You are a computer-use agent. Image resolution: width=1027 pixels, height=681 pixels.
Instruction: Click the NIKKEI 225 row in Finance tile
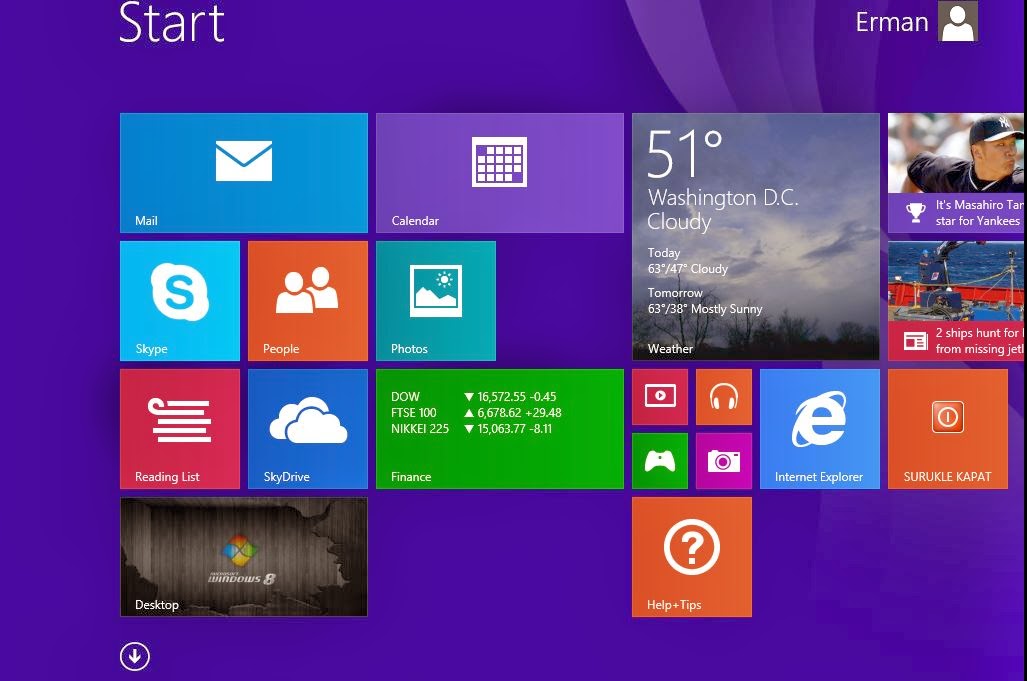(x=472, y=429)
